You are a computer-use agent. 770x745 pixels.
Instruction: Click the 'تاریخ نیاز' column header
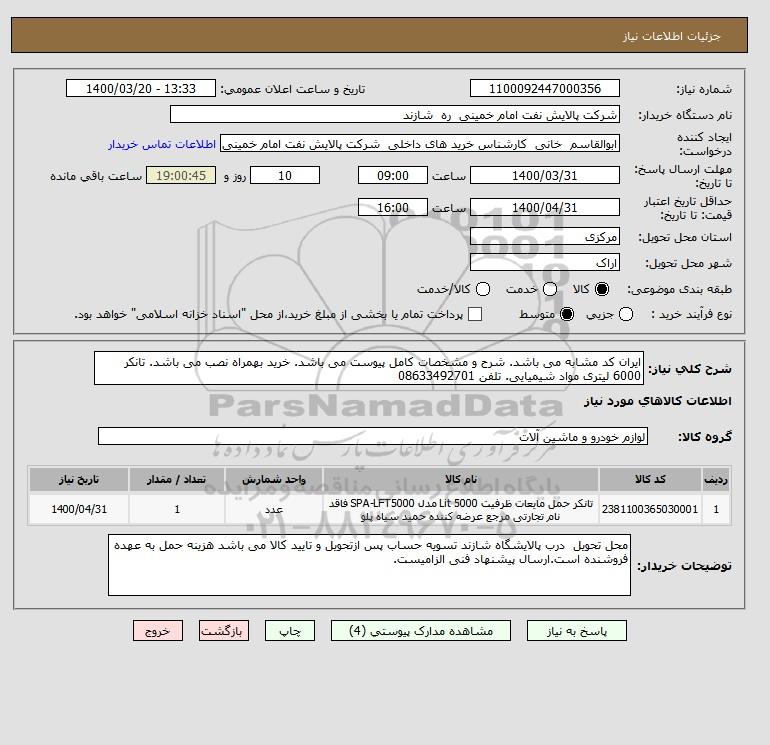point(79,479)
